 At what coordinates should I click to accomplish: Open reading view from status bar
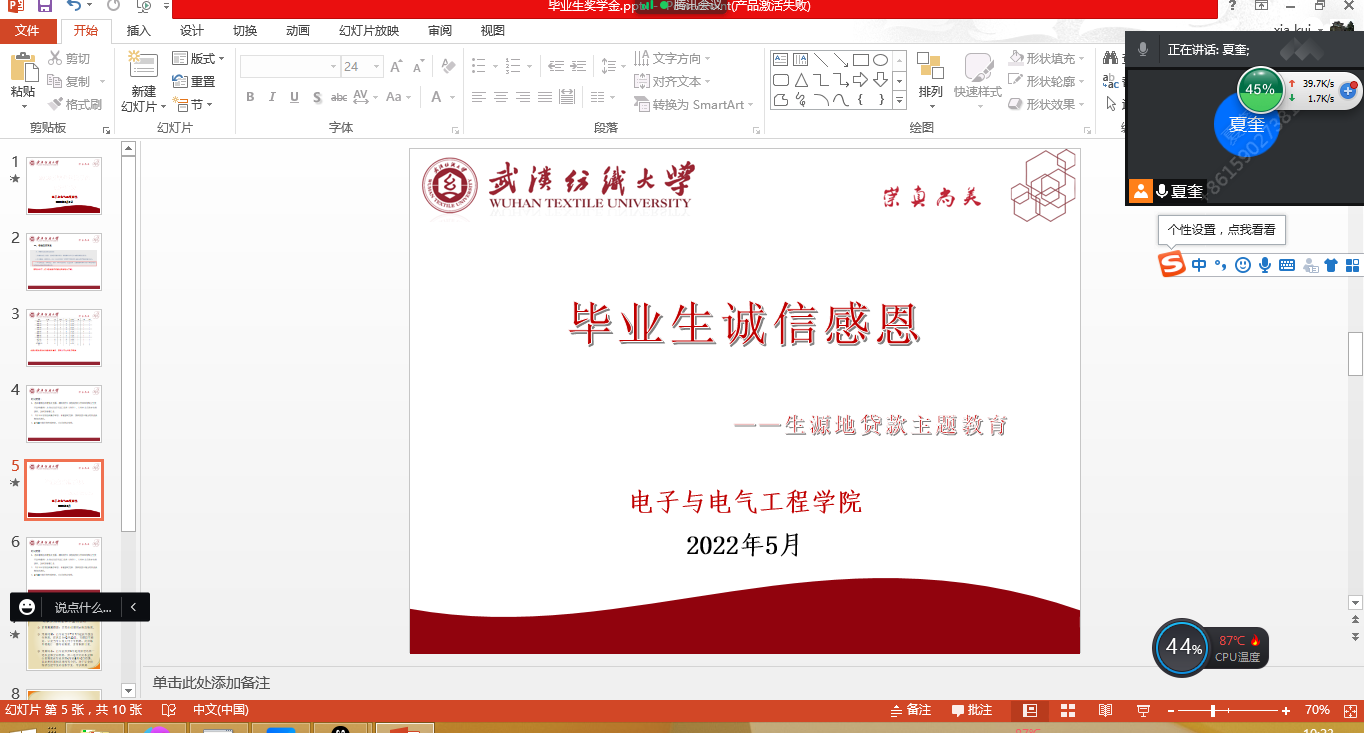tap(1105, 710)
